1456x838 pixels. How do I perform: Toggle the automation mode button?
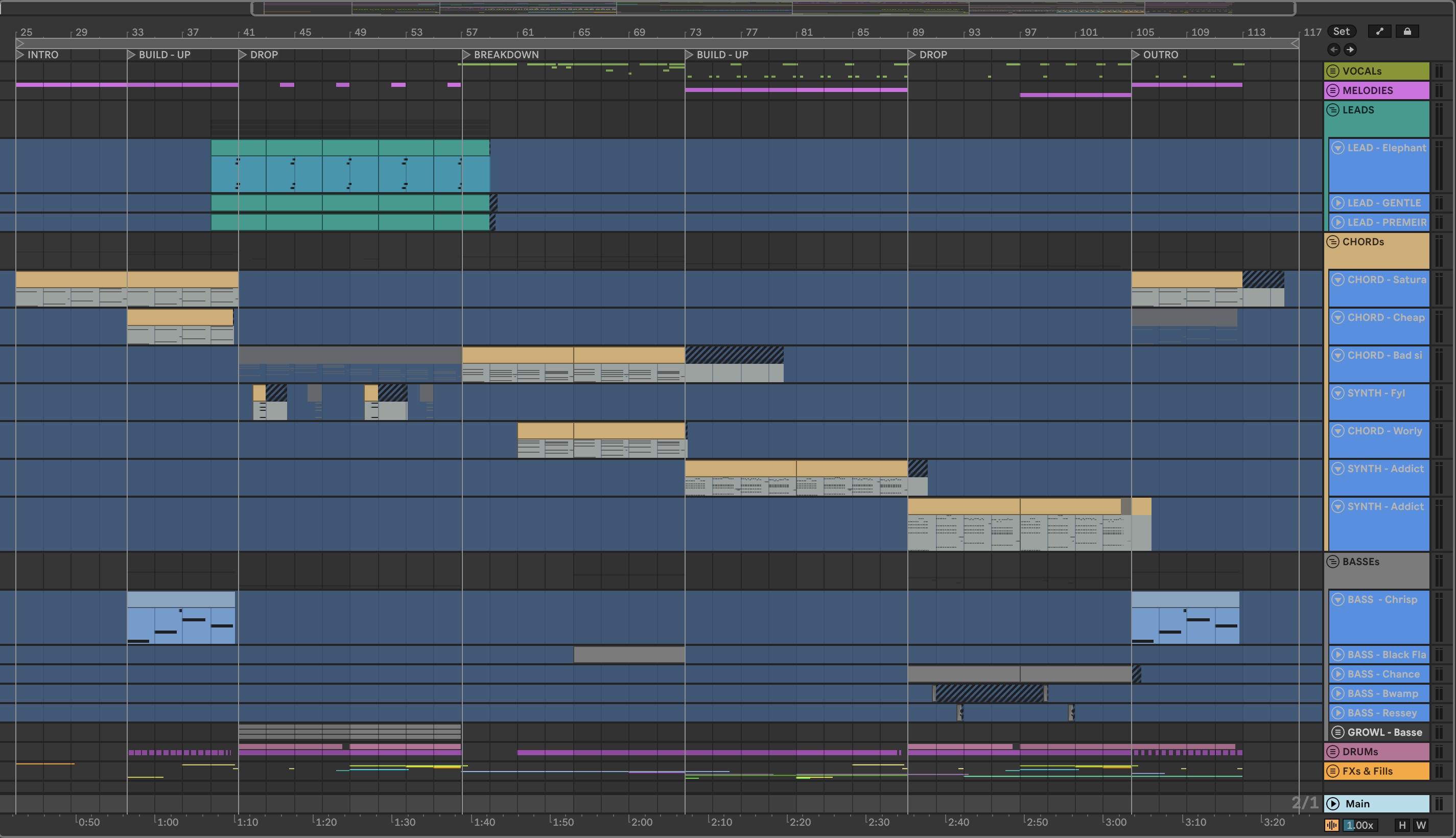[1379, 32]
